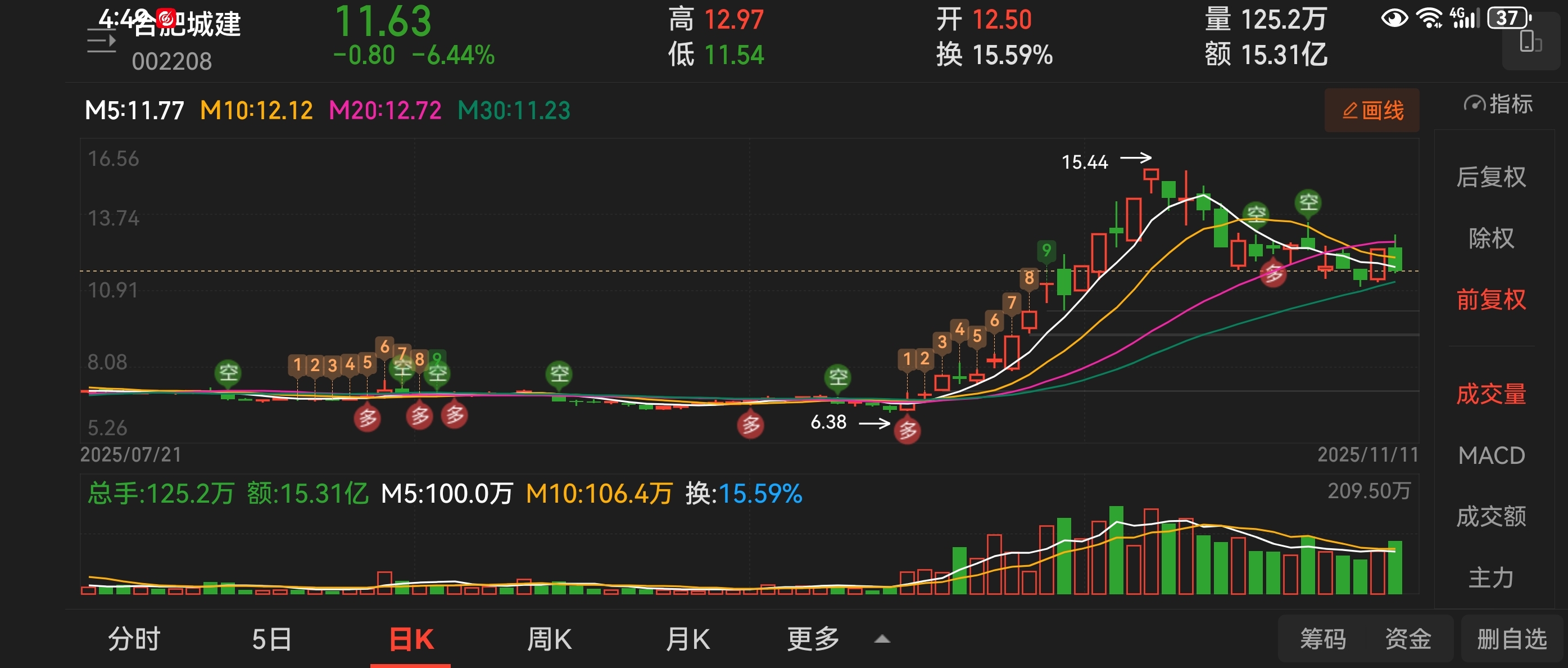Screen dimensions: 1568x668
Task: Tap the red 多 marker at 6.38
Action: click(907, 431)
